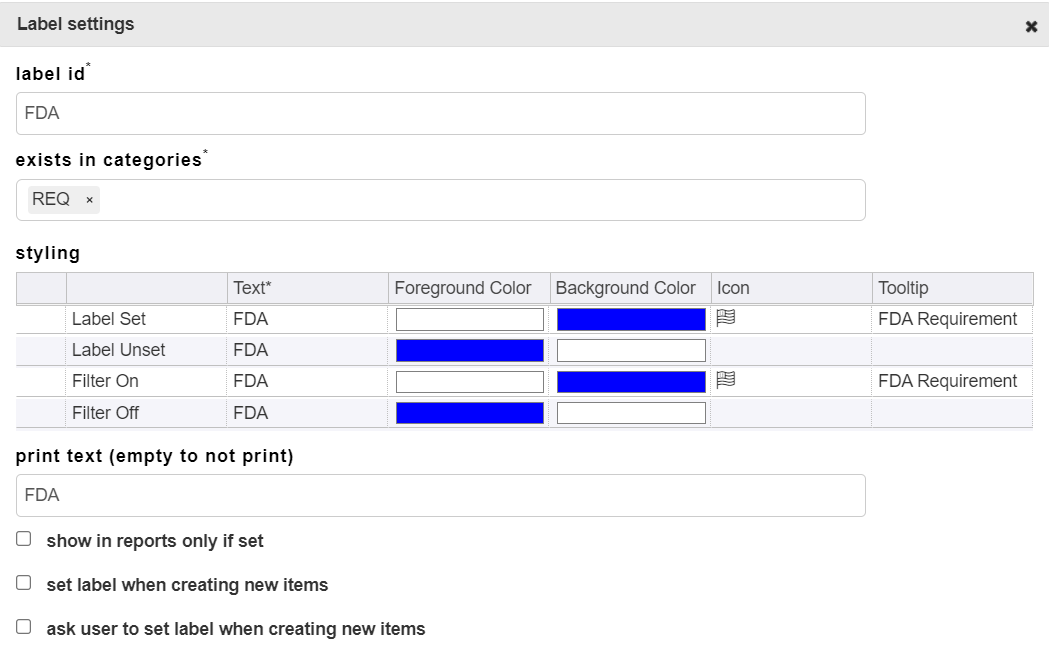Click the Background Color column header
The height and width of the screenshot is (657, 1049).
pos(630,288)
